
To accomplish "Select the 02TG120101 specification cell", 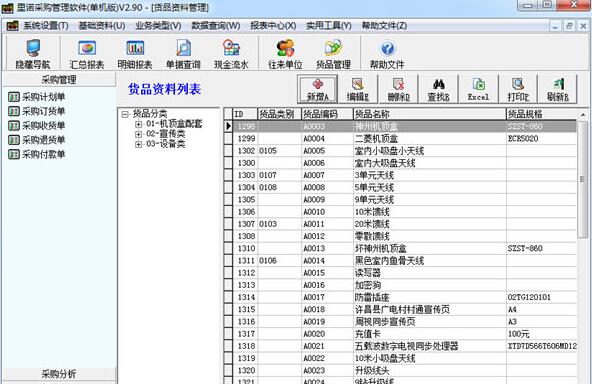I will point(542,297).
